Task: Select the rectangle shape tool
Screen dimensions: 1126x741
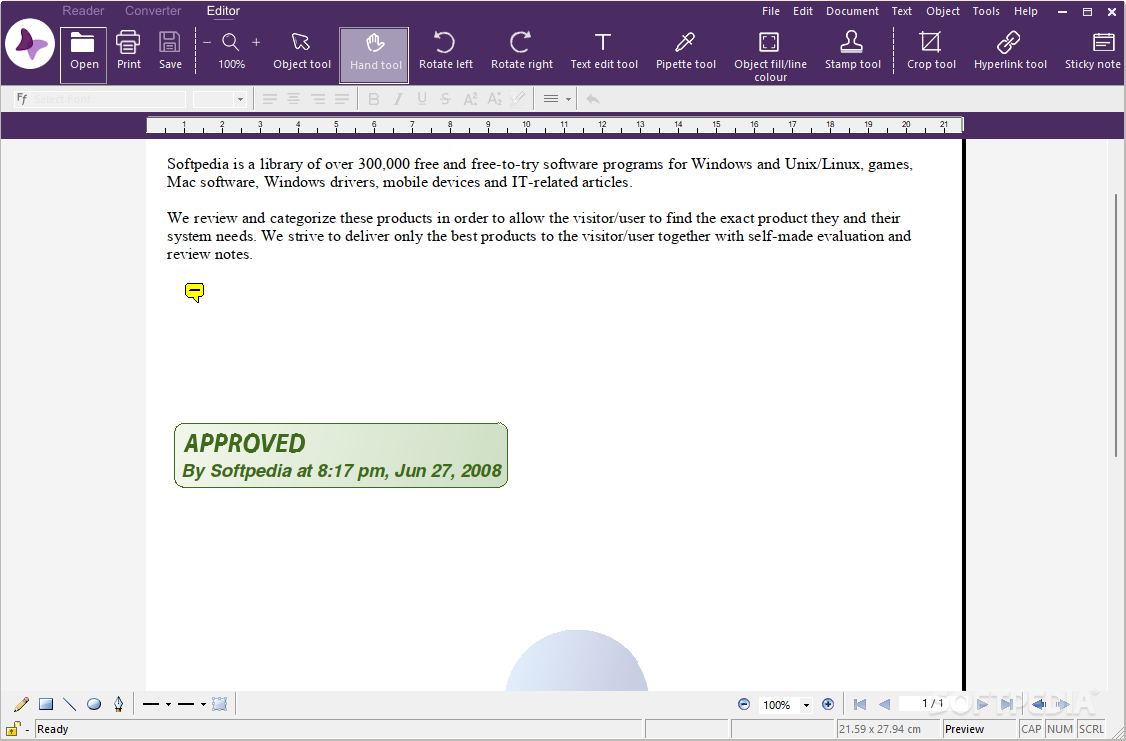Action: 46,704
